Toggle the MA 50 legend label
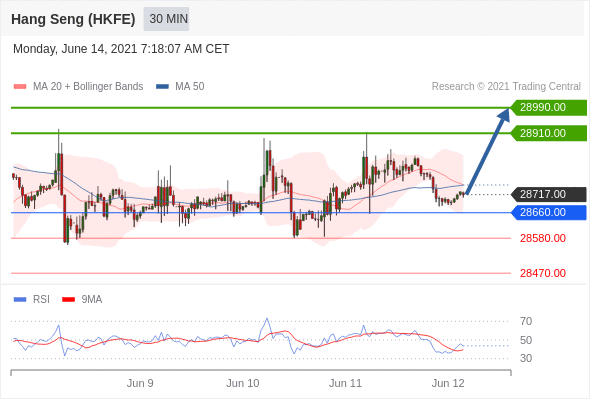The image size is (590, 400). tap(190, 87)
